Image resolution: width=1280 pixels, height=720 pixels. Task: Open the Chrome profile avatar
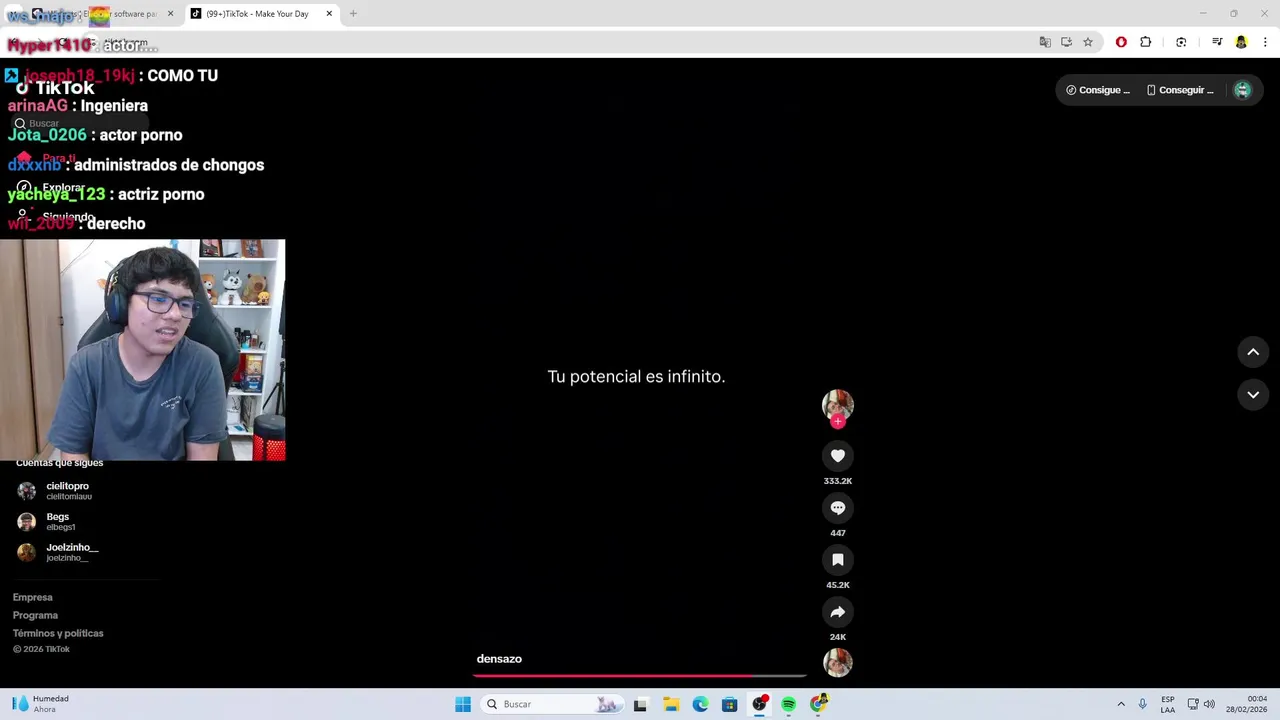pos(1241,42)
